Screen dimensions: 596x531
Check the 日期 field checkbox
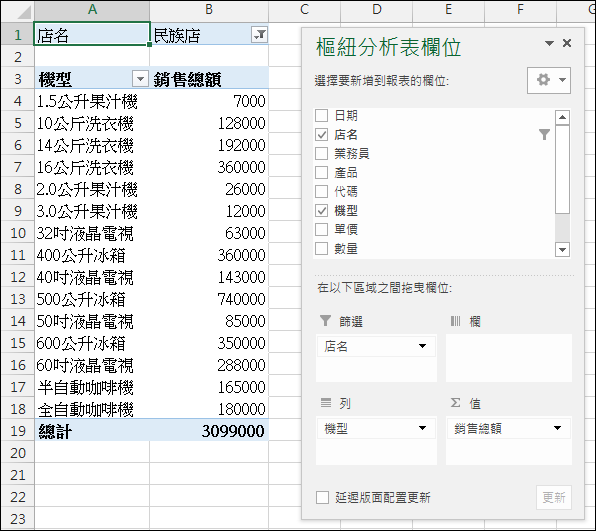tap(322, 115)
